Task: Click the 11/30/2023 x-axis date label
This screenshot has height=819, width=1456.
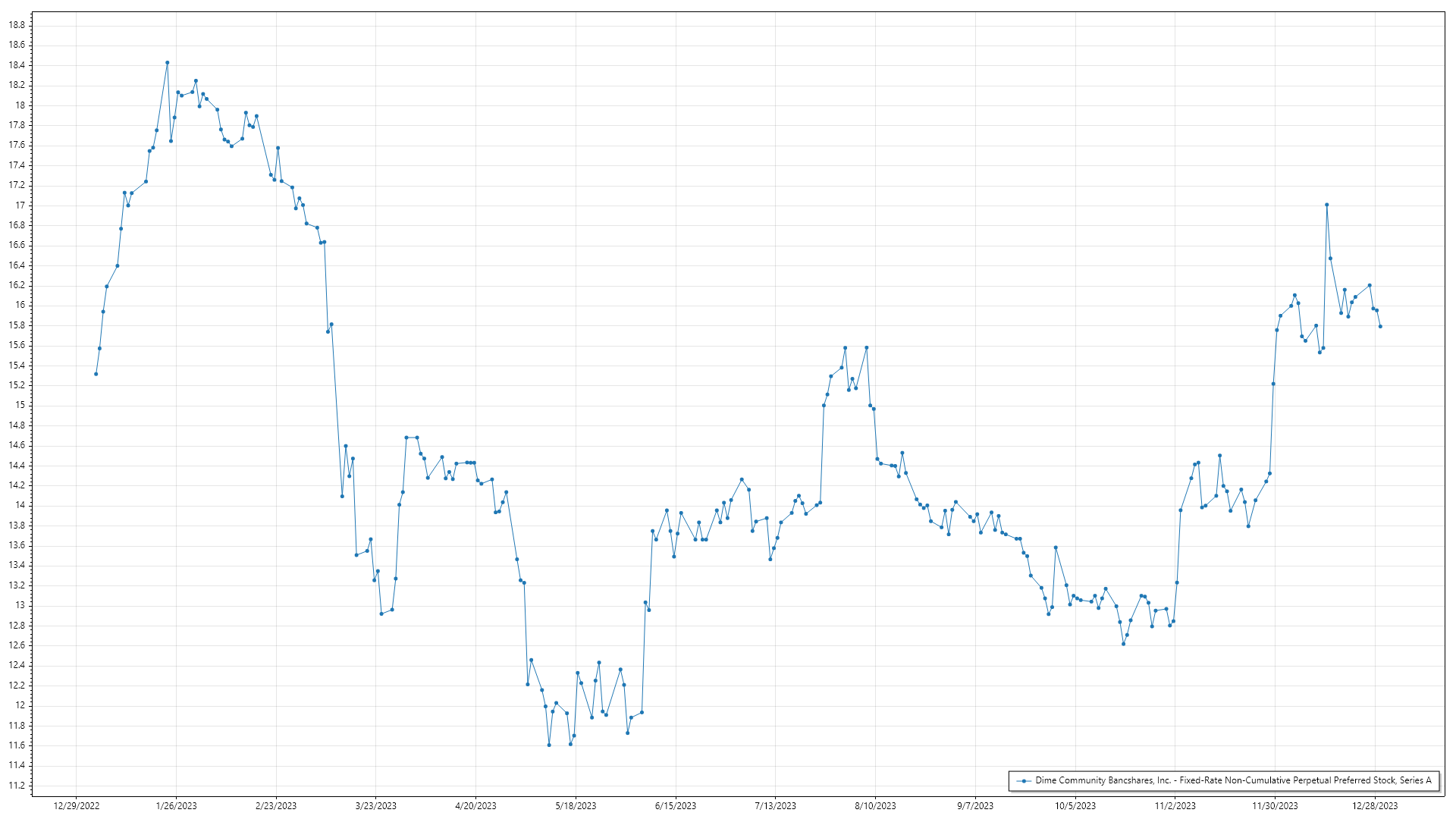Action: (1275, 806)
